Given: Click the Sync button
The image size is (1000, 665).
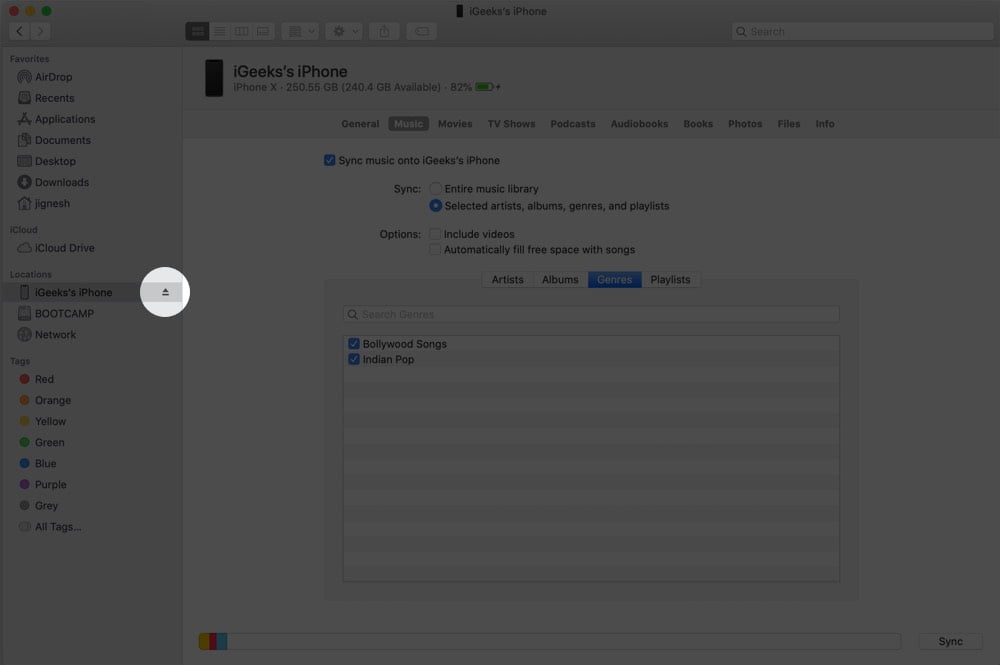Looking at the screenshot, I should [950, 641].
